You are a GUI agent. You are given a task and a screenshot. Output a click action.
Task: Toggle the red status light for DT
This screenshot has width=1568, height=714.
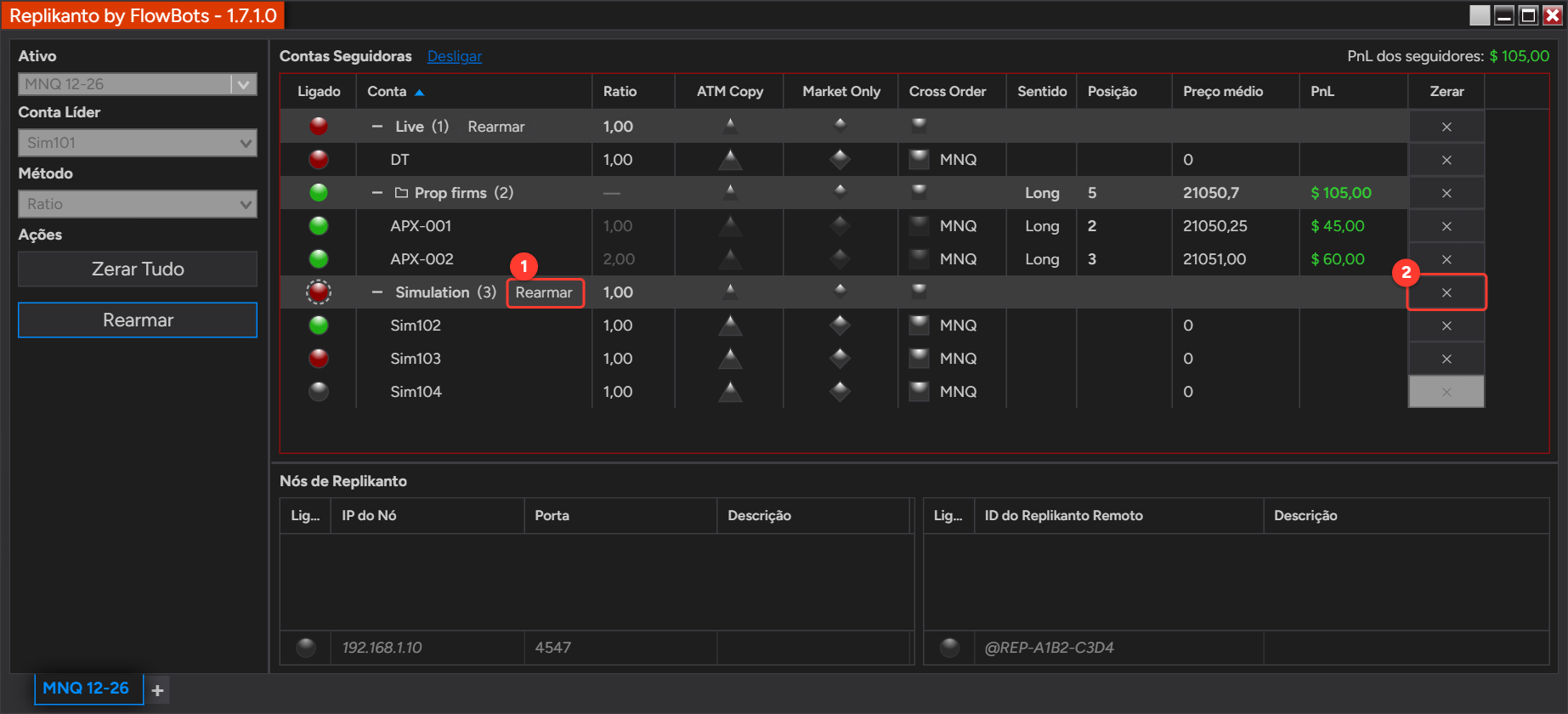pyautogui.click(x=319, y=159)
